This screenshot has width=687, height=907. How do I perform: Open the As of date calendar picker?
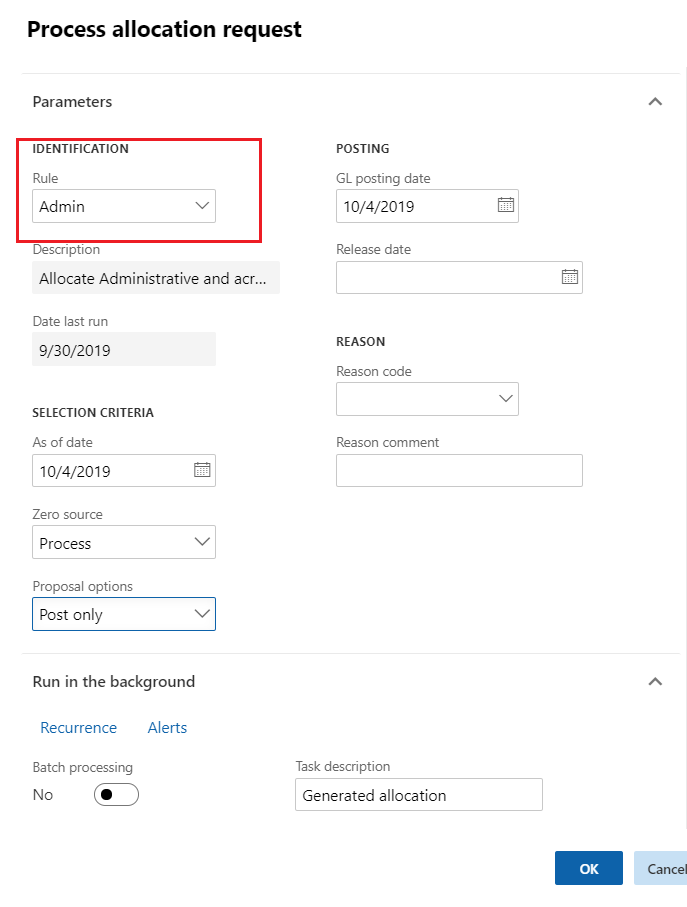pos(202,470)
